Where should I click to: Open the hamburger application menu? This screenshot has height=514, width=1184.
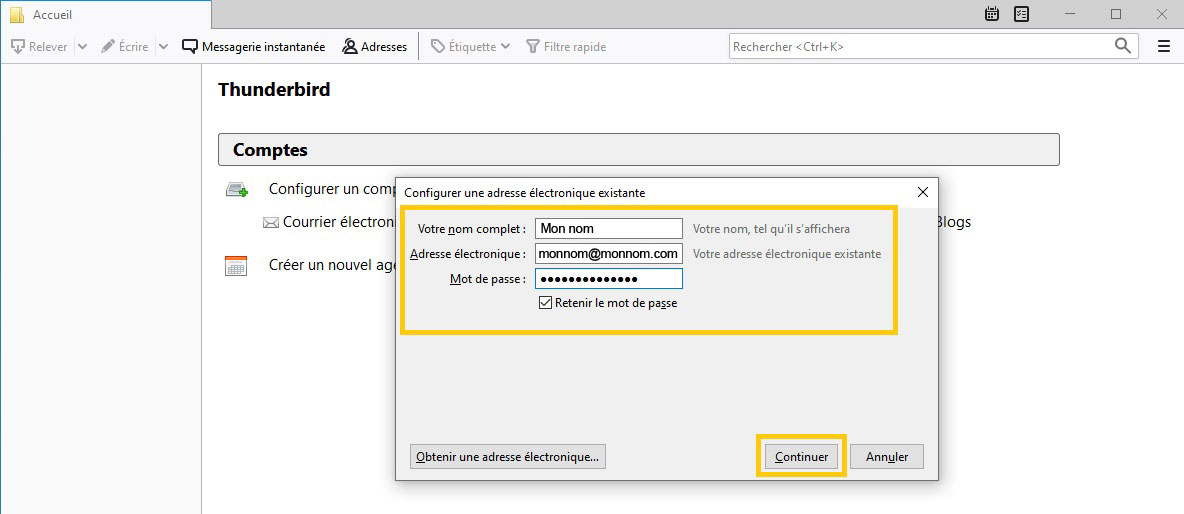pos(1164,46)
